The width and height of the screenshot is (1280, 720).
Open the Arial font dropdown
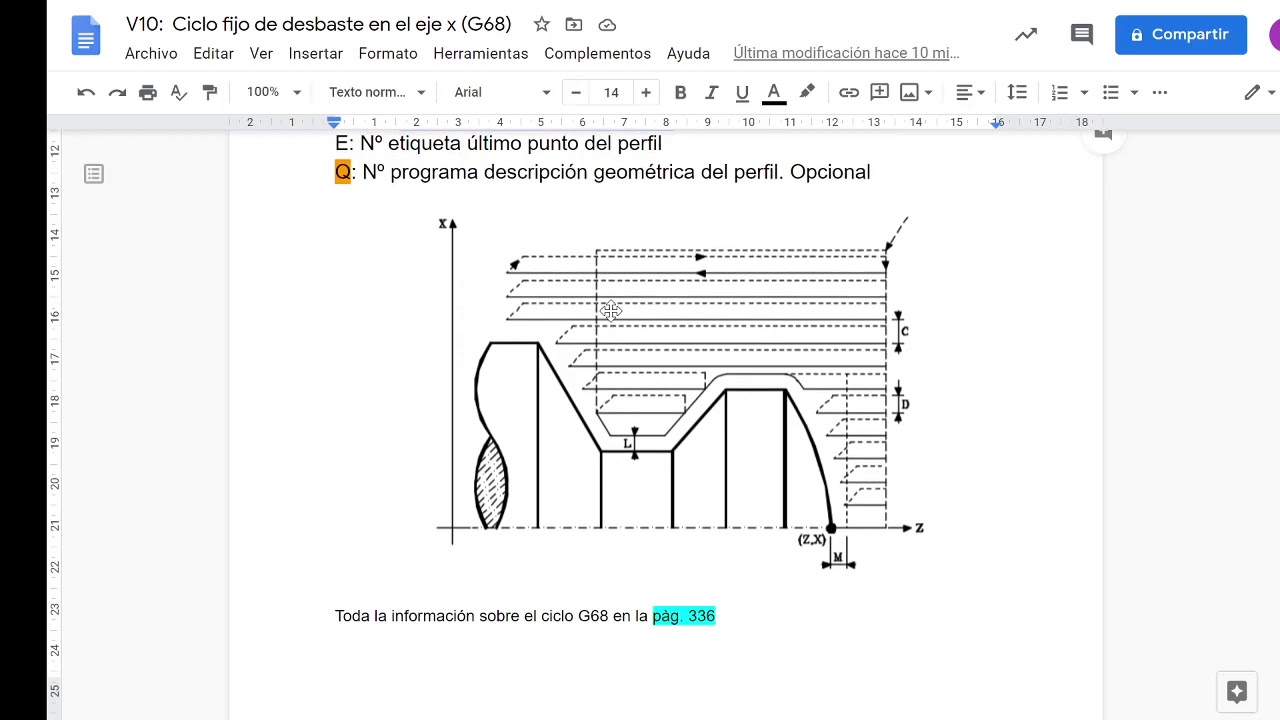(x=502, y=92)
